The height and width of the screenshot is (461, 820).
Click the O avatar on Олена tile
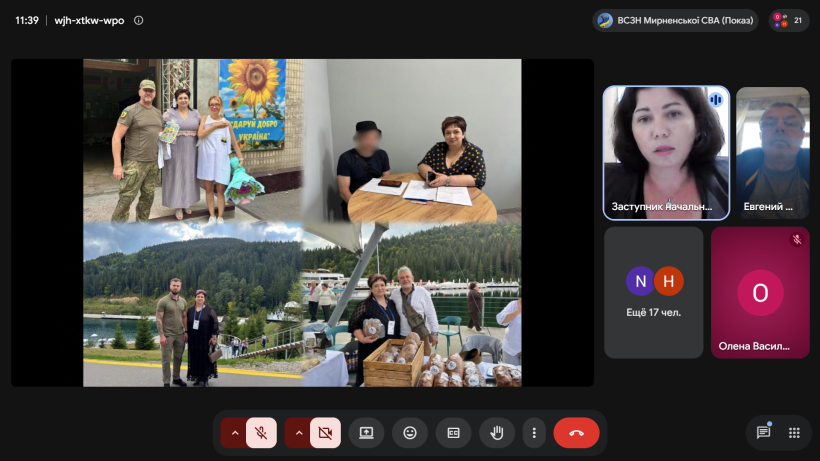tap(760, 293)
